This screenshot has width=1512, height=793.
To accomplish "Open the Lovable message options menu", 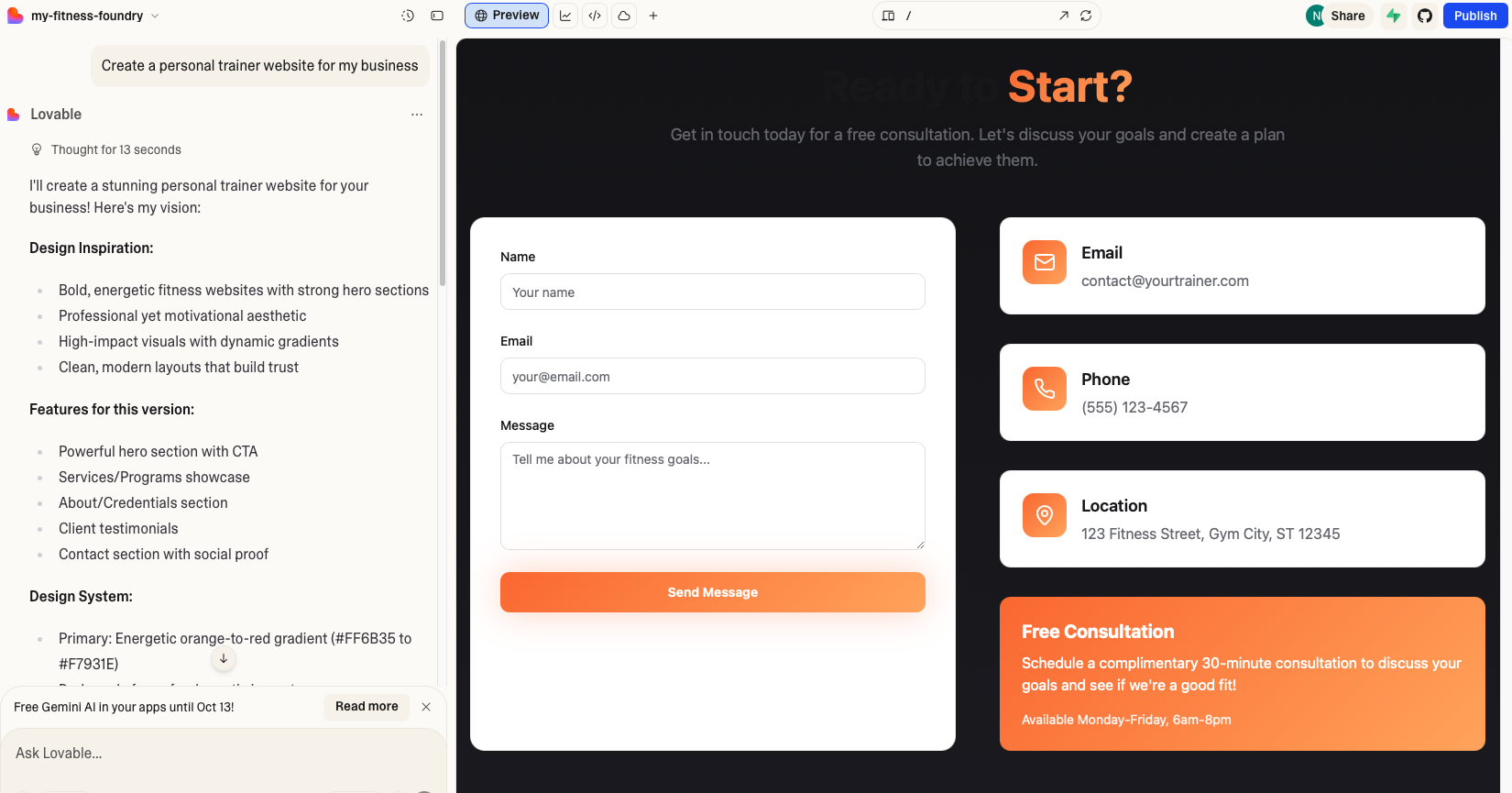I will tap(417, 115).
